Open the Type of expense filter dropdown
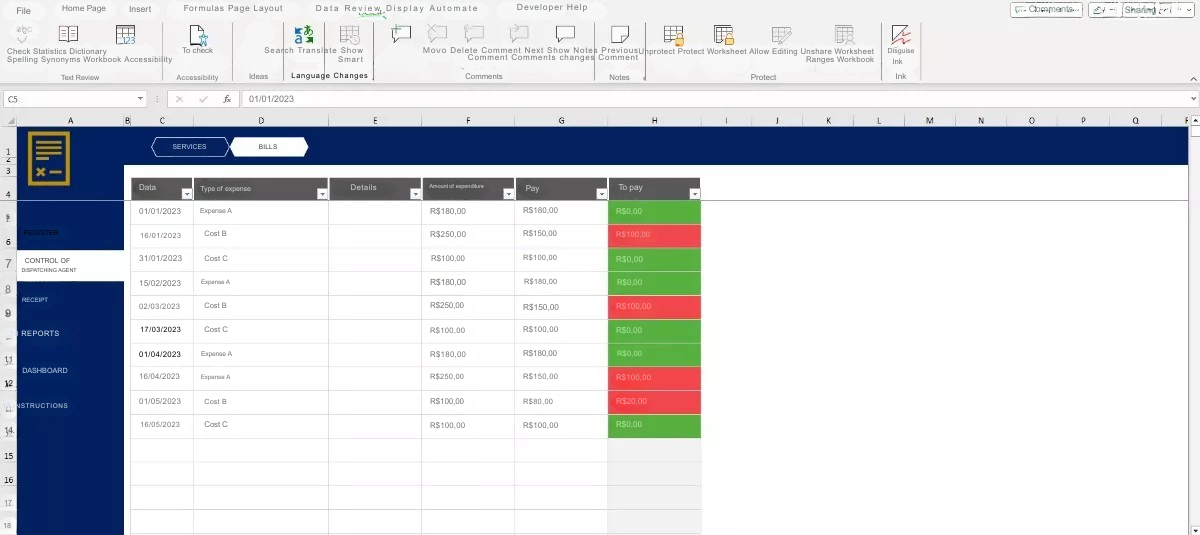The image size is (1200, 535). (x=321, y=194)
